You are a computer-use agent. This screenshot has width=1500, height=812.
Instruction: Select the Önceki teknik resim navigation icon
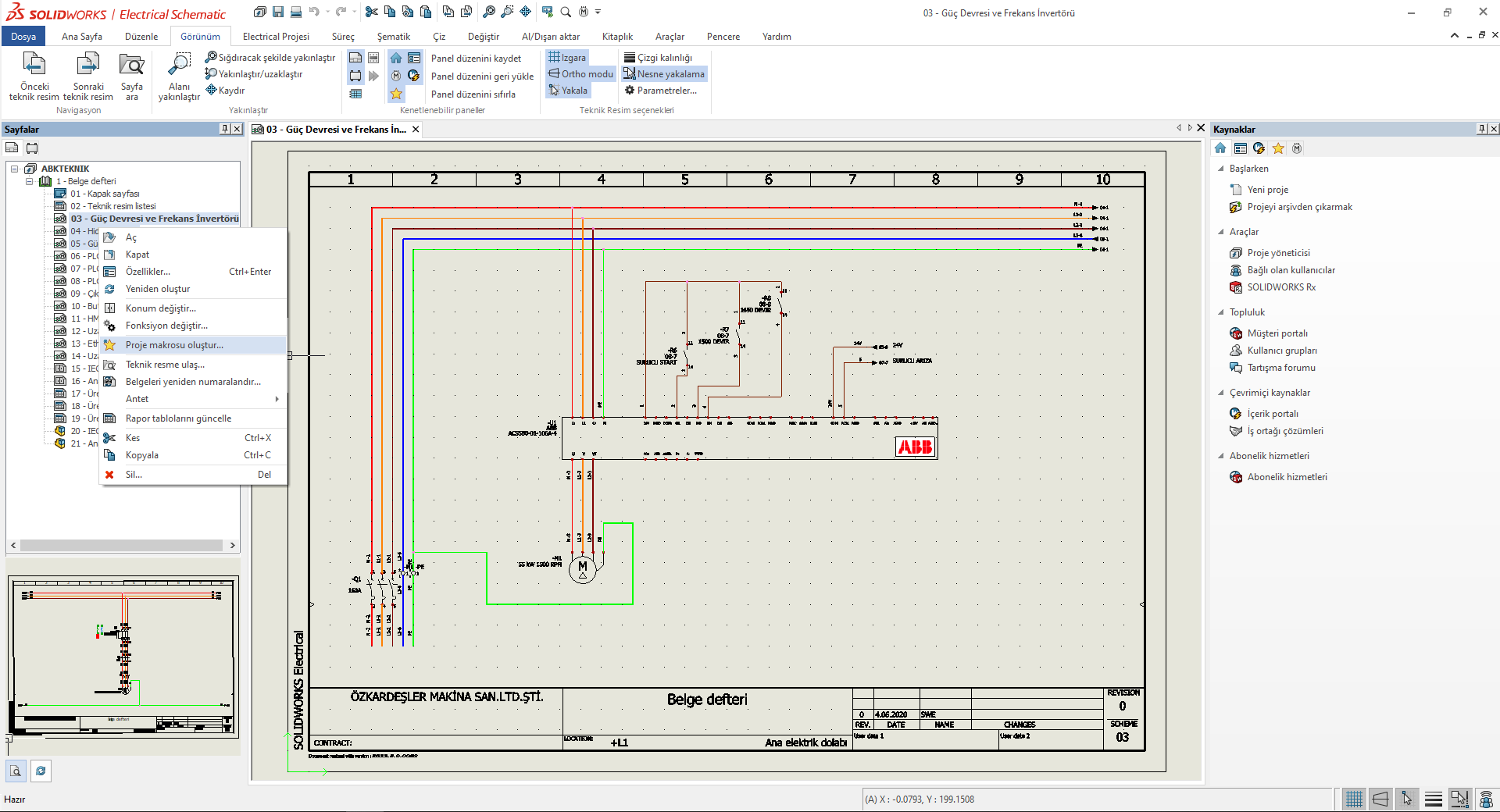click(x=33, y=74)
